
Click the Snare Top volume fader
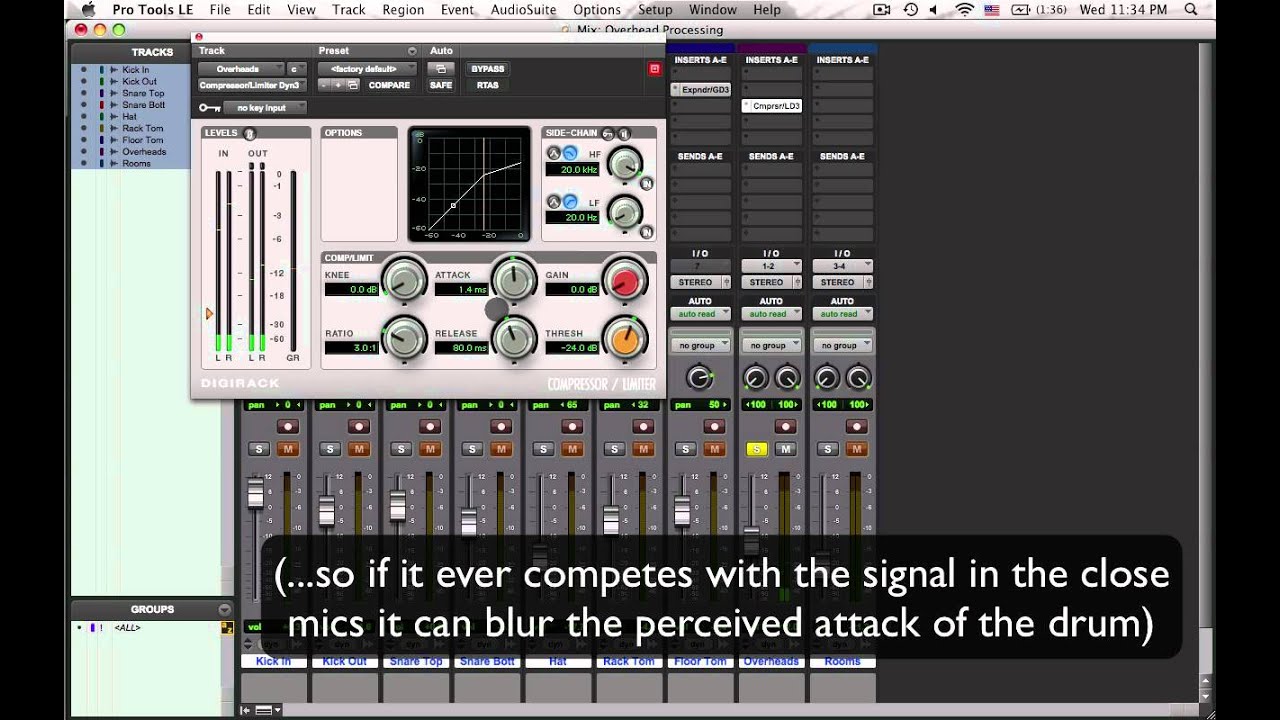tap(398, 505)
